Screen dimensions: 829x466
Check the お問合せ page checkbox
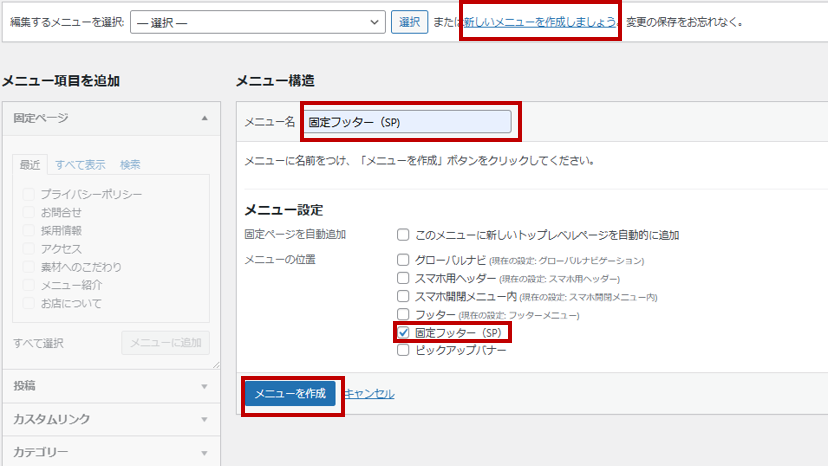[x=29, y=212]
